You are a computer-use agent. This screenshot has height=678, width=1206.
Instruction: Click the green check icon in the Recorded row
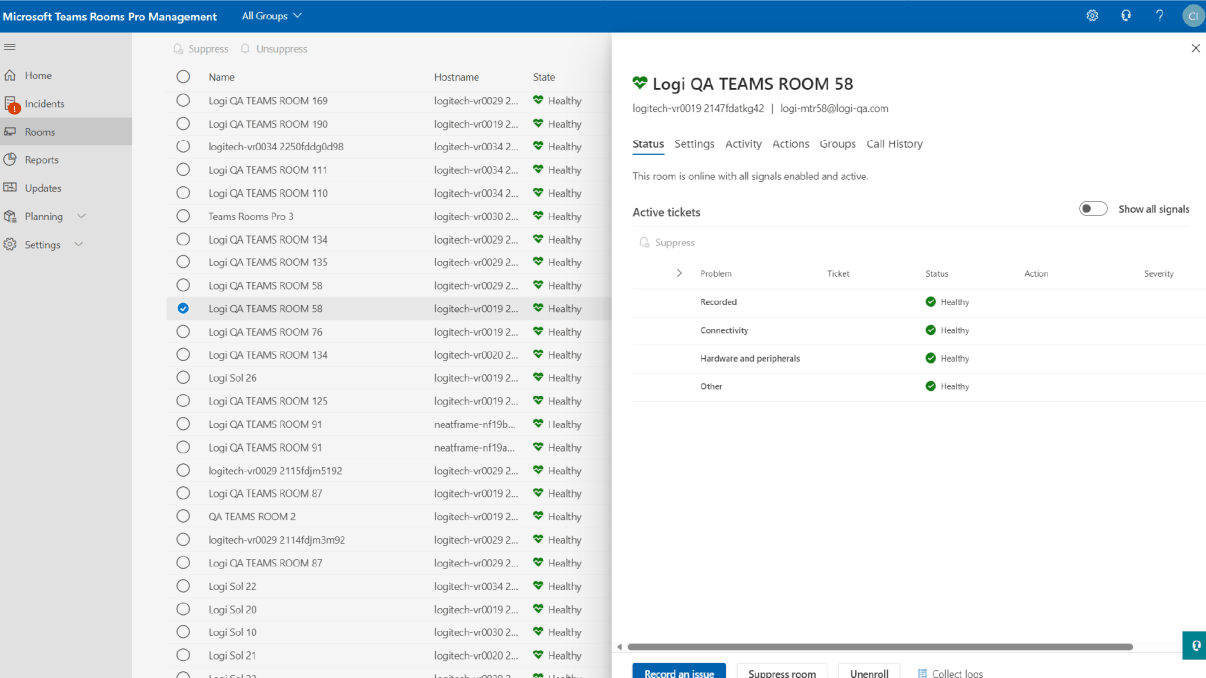pos(930,302)
